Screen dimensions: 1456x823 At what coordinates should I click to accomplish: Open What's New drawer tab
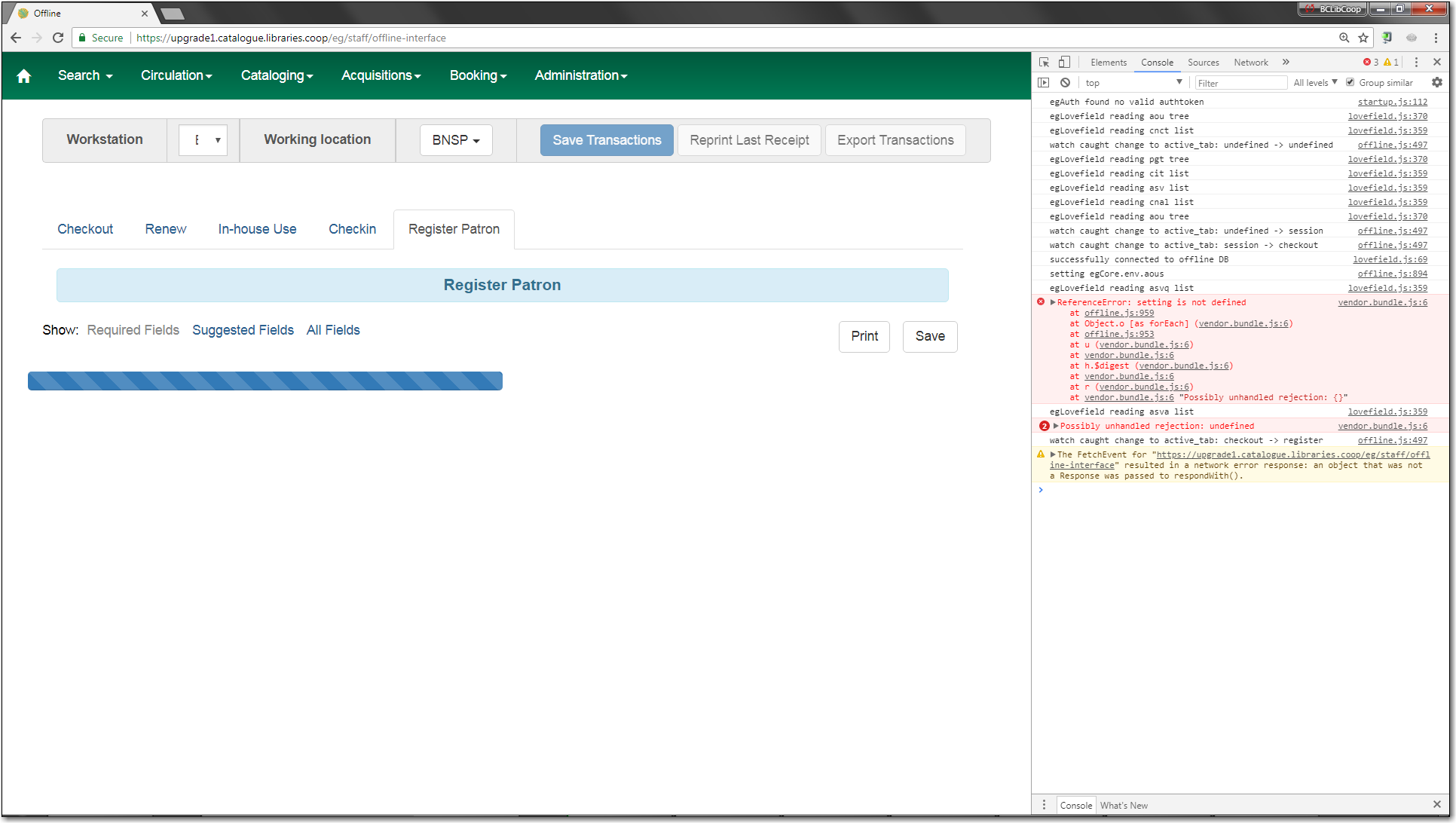(x=1124, y=805)
